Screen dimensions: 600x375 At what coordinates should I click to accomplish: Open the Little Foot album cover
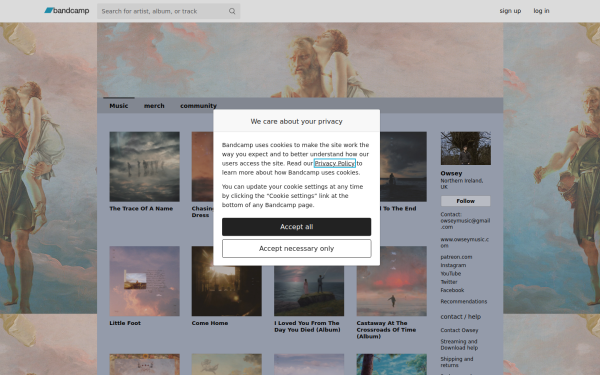coord(144,281)
